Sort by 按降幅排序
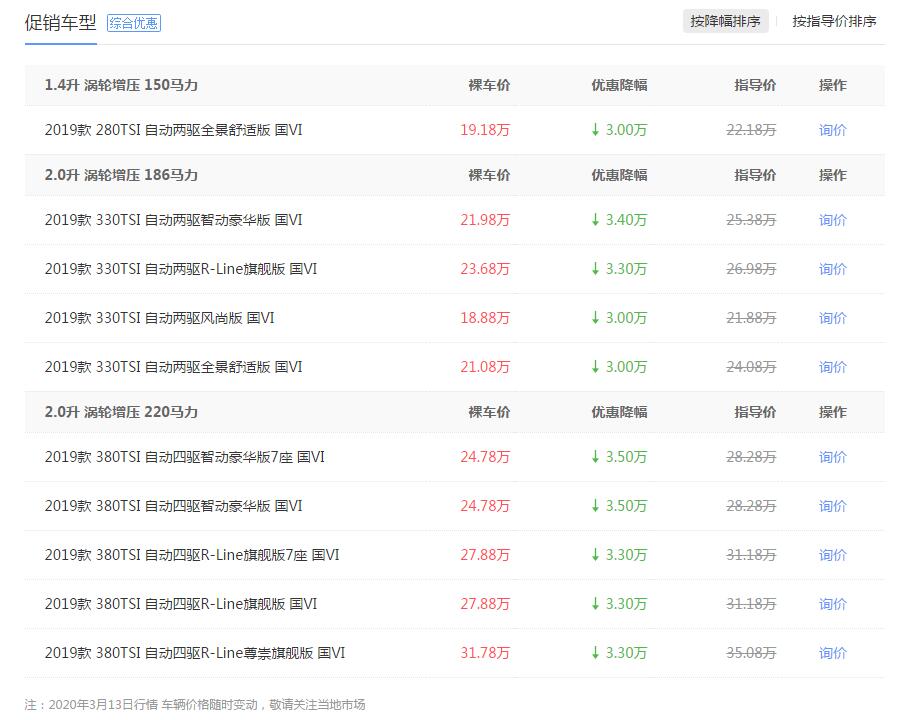Viewport: 900px width, 720px height. pos(726,22)
